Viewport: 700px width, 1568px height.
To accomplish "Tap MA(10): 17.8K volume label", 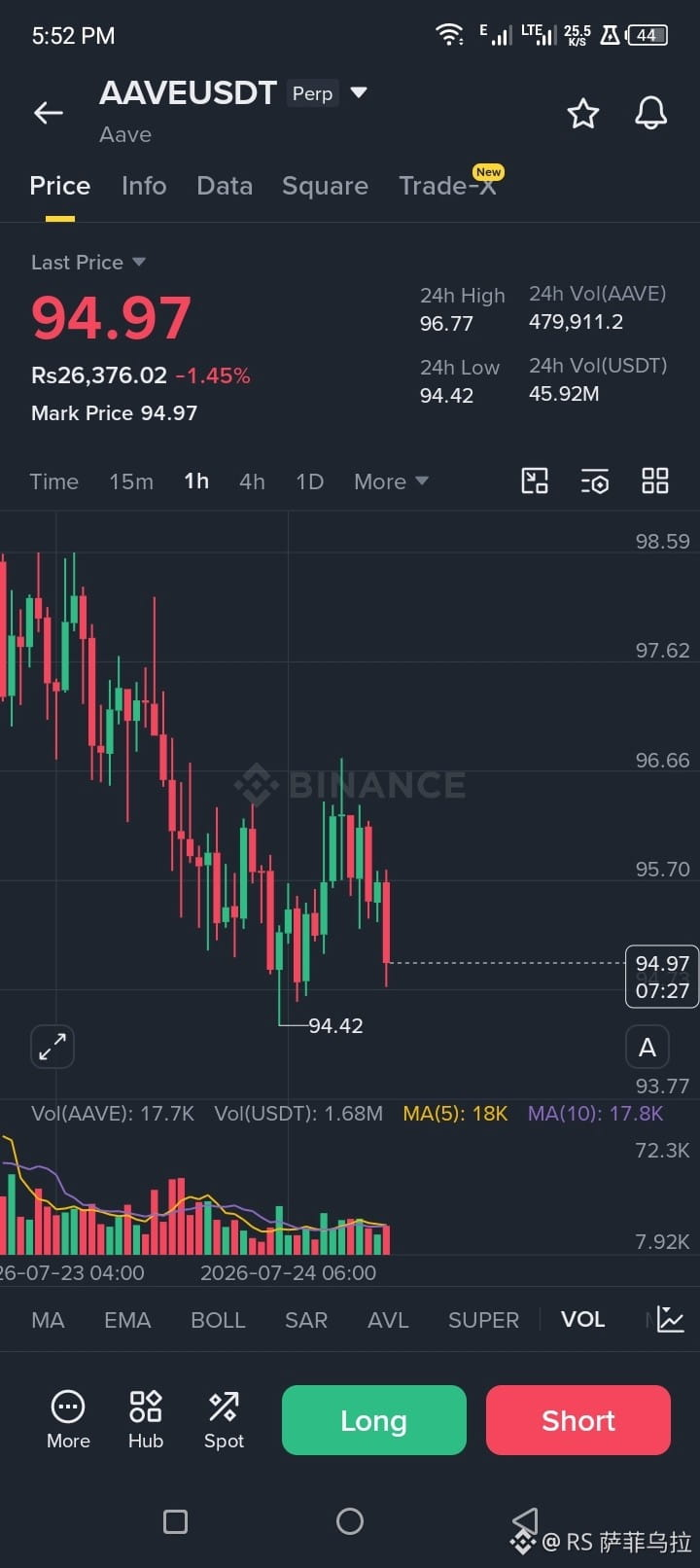I will (x=595, y=1114).
